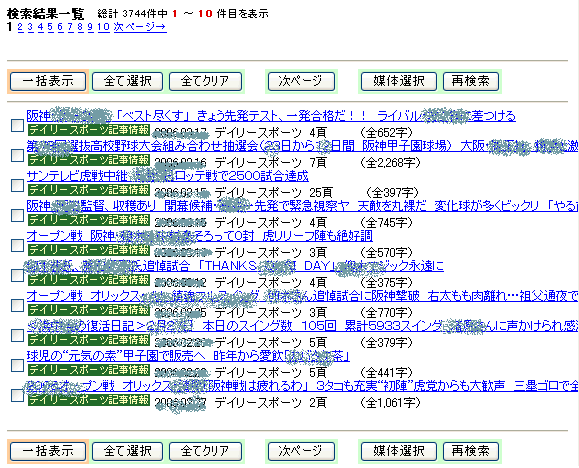
Task: Check the box for the 397字 article
Action: coord(17,185)
